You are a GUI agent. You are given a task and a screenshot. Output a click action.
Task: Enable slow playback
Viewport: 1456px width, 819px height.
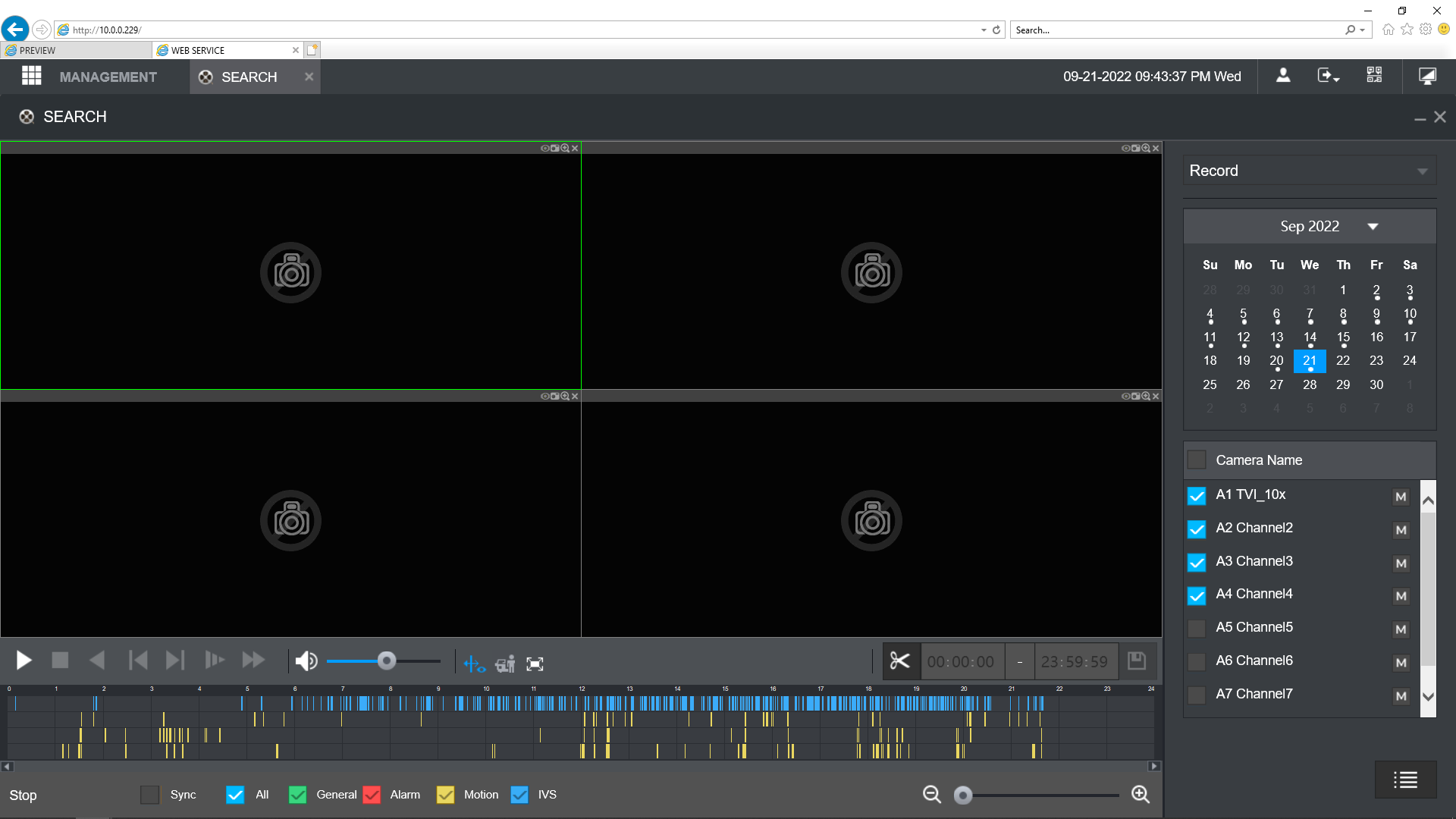point(215,661)
